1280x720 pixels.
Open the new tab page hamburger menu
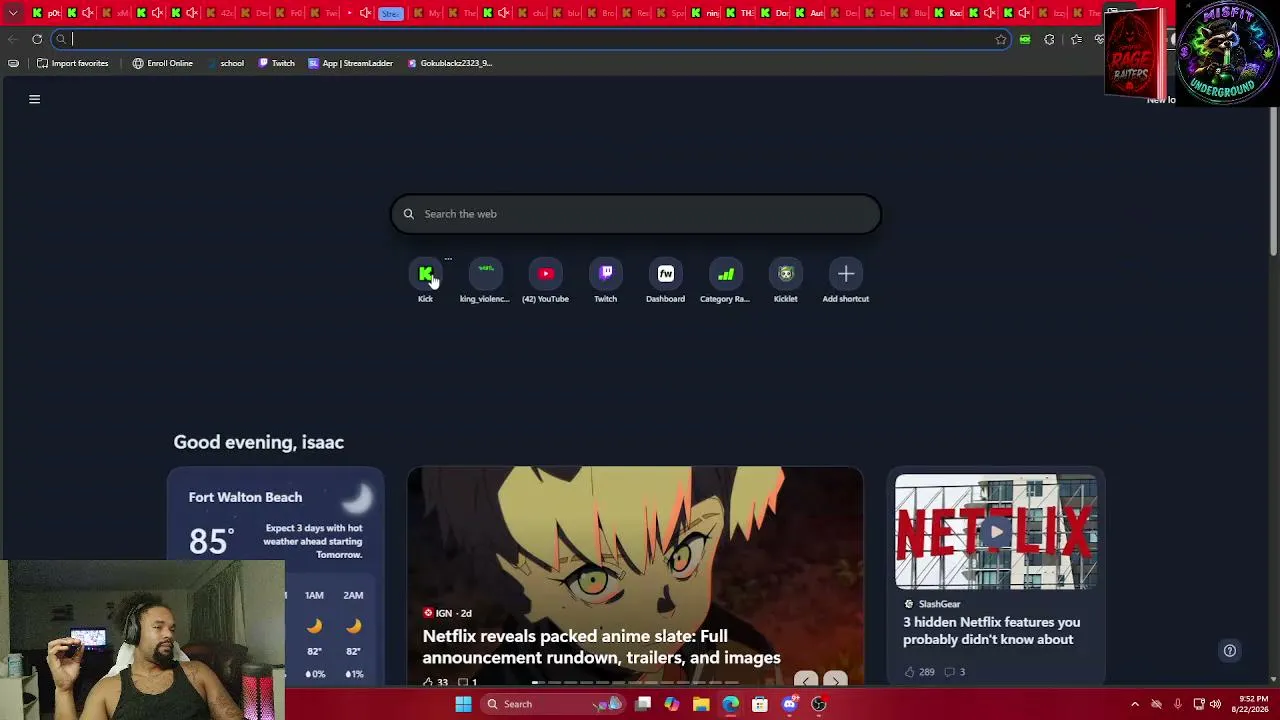[x=34, y=99]
